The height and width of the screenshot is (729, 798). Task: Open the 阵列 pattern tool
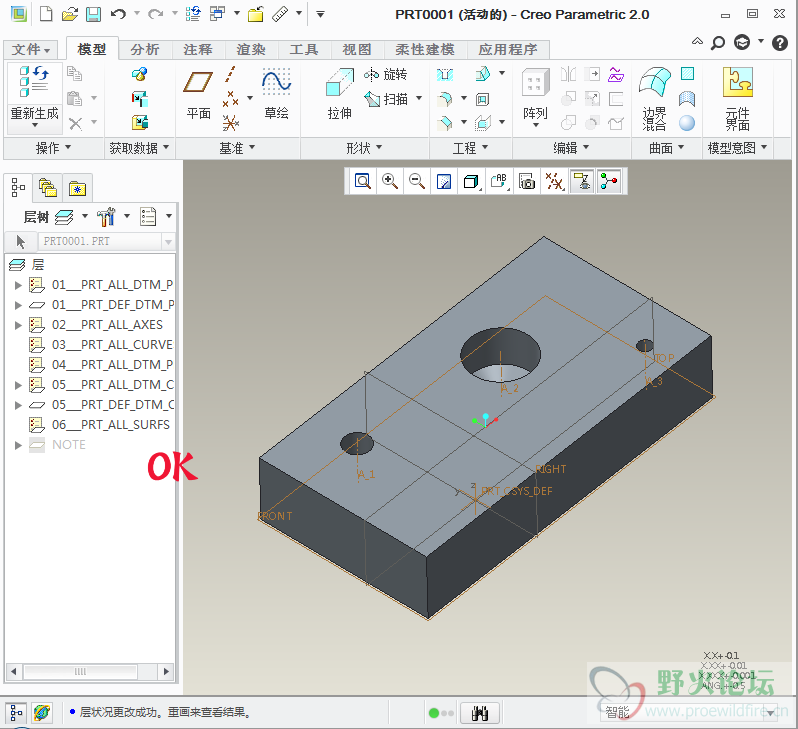tap(535, 95)
